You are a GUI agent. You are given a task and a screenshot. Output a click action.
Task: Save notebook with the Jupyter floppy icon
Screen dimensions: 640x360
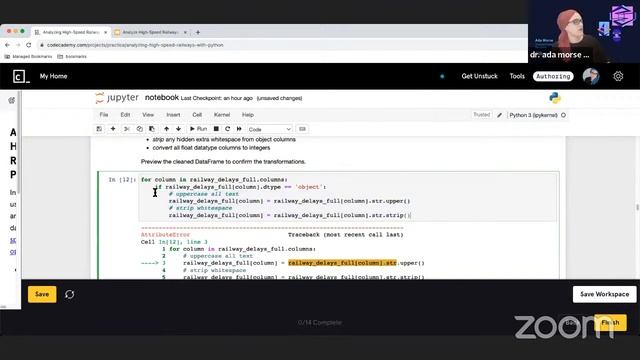click(x=99, y=129)
